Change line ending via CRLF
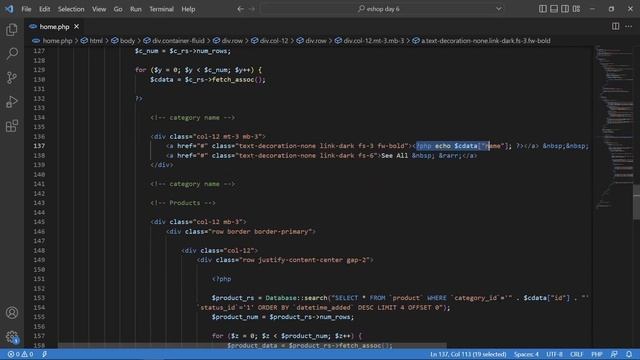The height and width of the screenshot is (360, 640). click(x=576, y=354)
